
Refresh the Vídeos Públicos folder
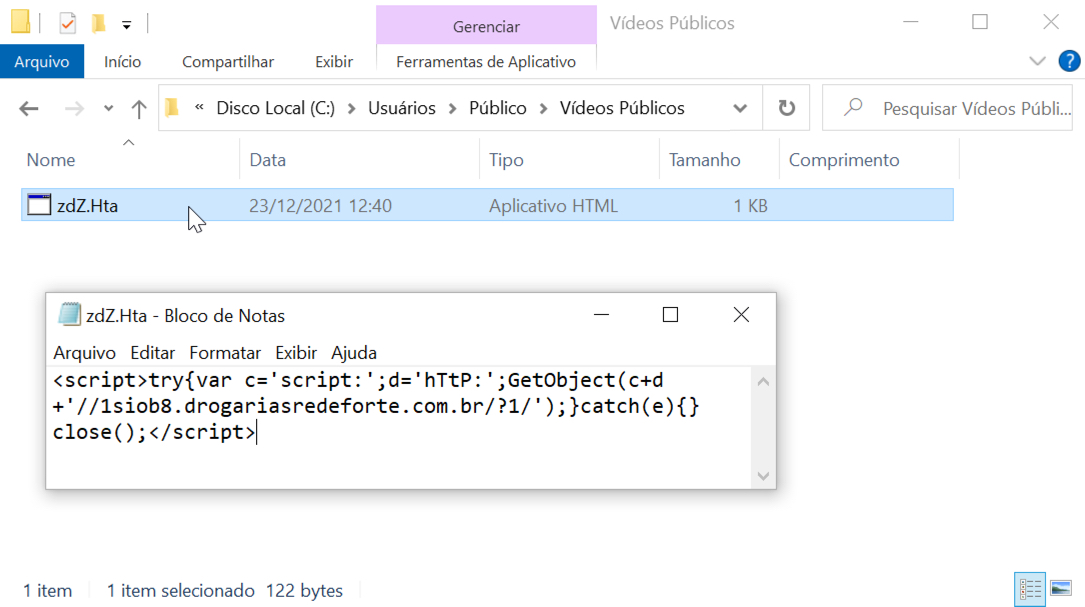(x=786, y=108)
